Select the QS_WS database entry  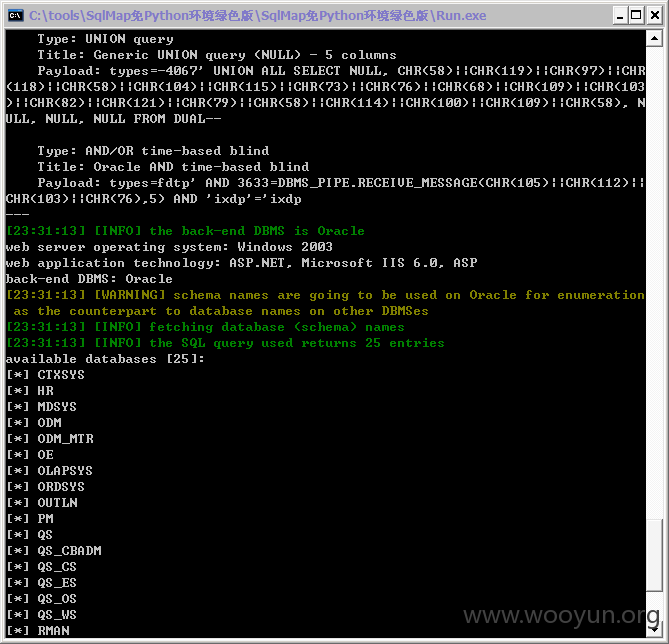tap(41, 615)
